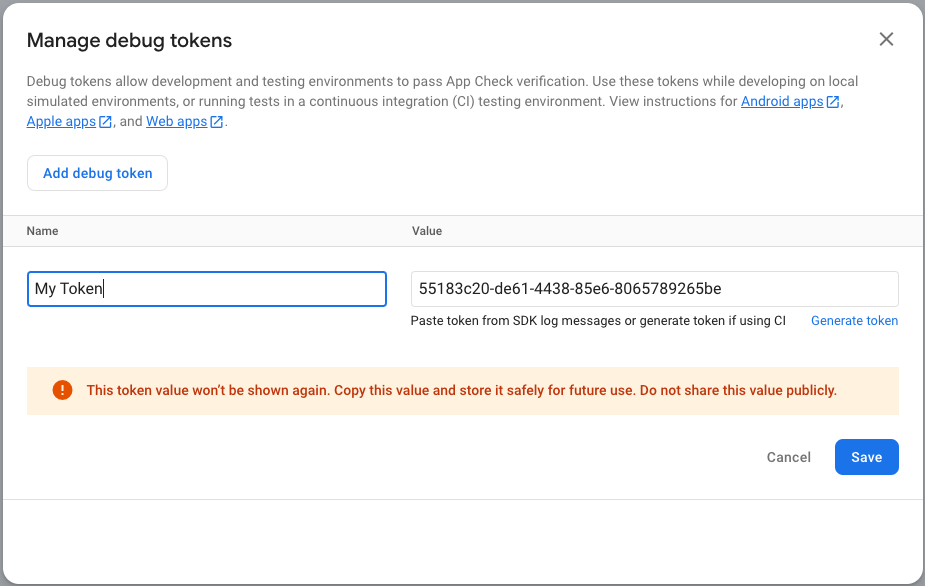Open the Web apps instructions link
The height and width of the screenshot is (586, 925).
[x=178, y=121]
